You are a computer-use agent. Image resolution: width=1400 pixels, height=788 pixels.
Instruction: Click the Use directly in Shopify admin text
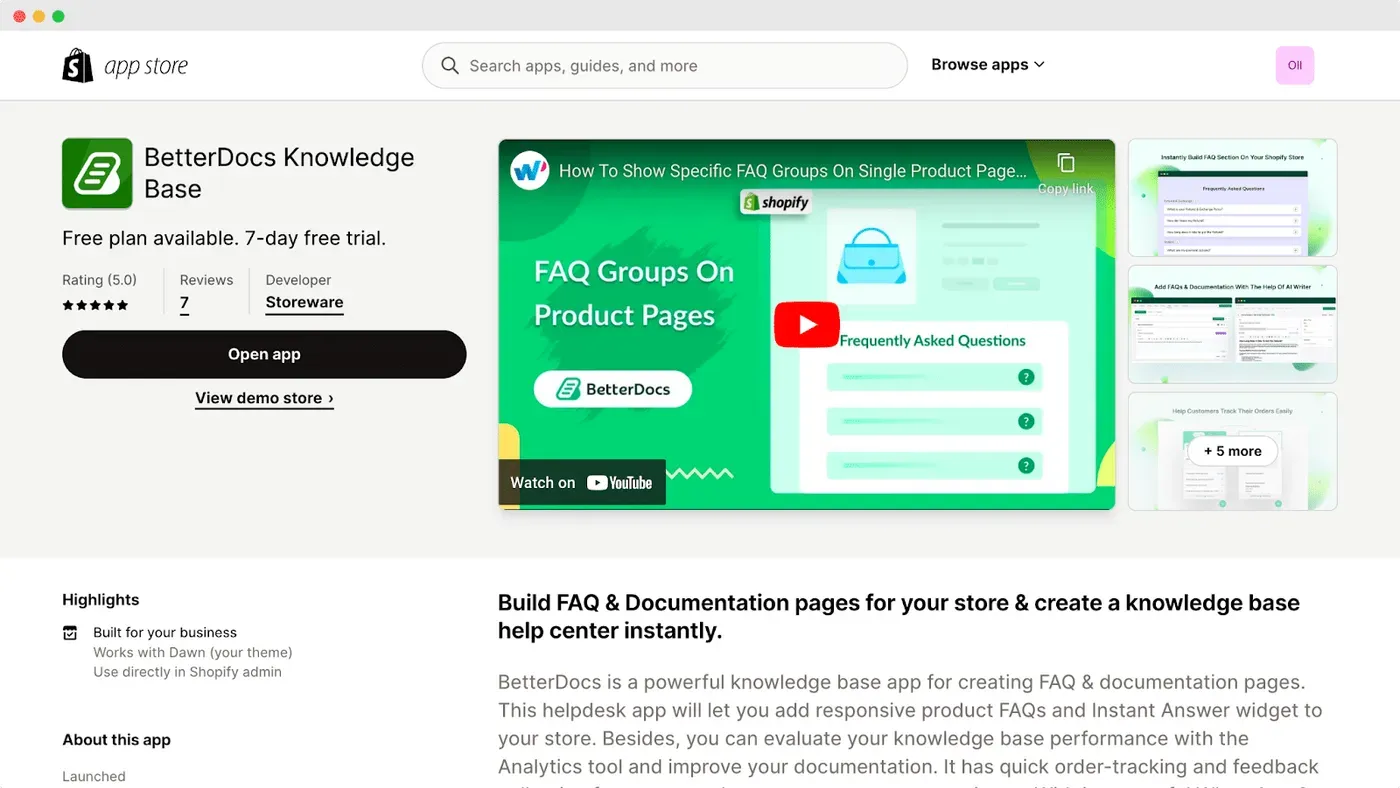click(187, 672)
